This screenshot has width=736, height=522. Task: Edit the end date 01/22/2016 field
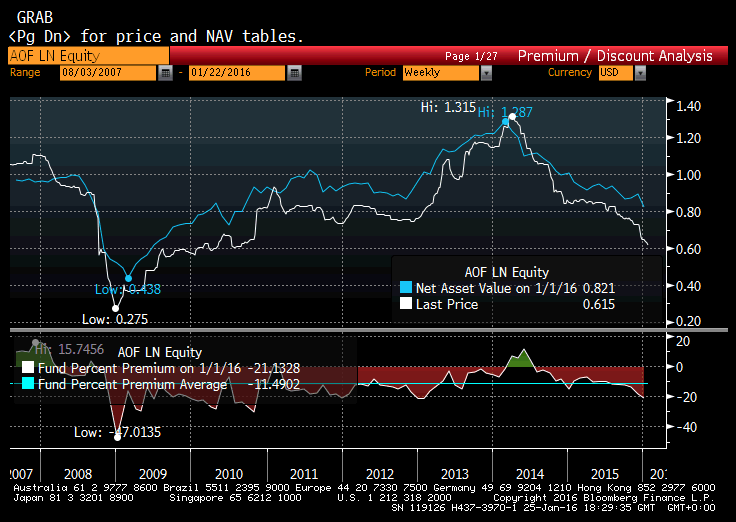click(237, 73)
